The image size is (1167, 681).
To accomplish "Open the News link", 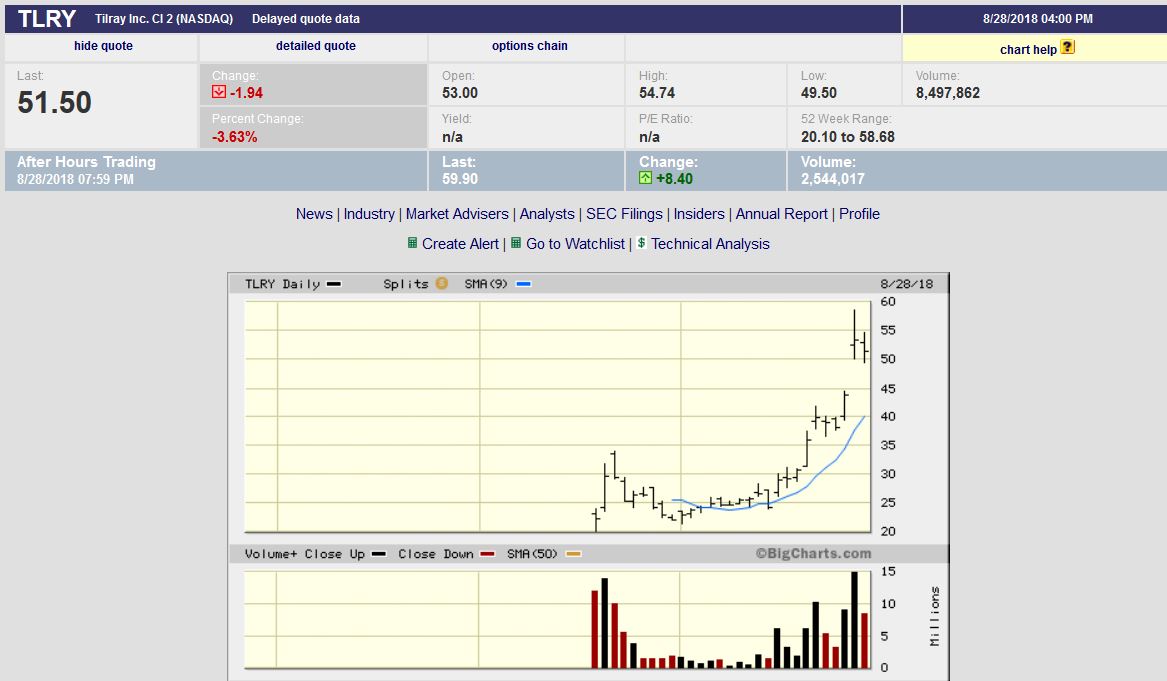I will click(x=314, y=214).
